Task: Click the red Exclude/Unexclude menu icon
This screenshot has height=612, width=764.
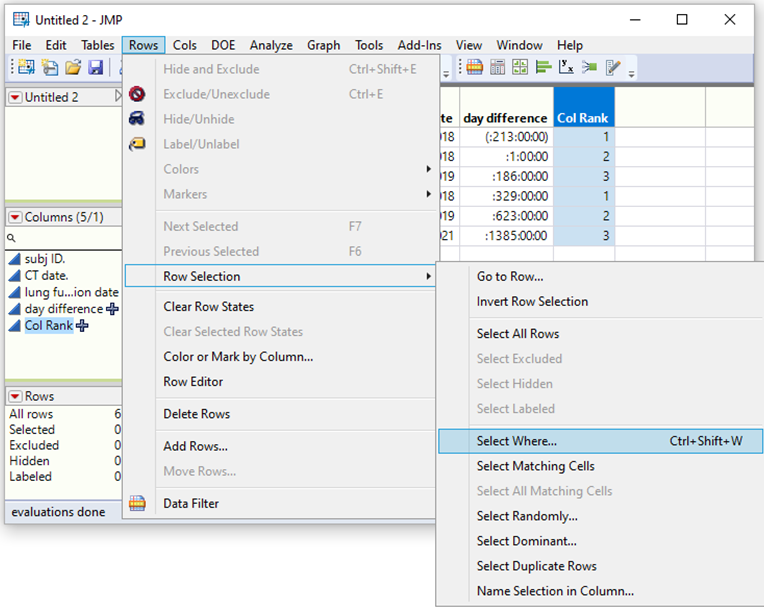Action: pyautogui.click(x=137, y=94)
